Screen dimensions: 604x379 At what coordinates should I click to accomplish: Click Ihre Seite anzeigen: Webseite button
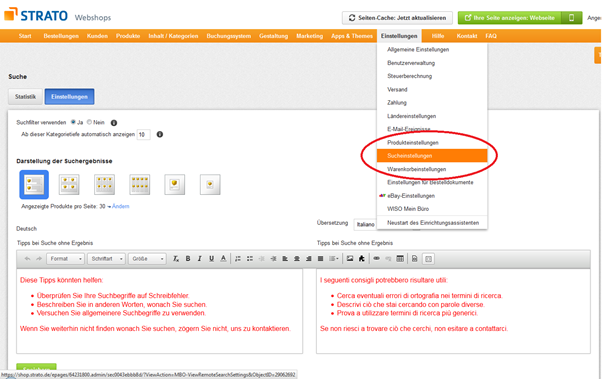(x=510, y=18)
